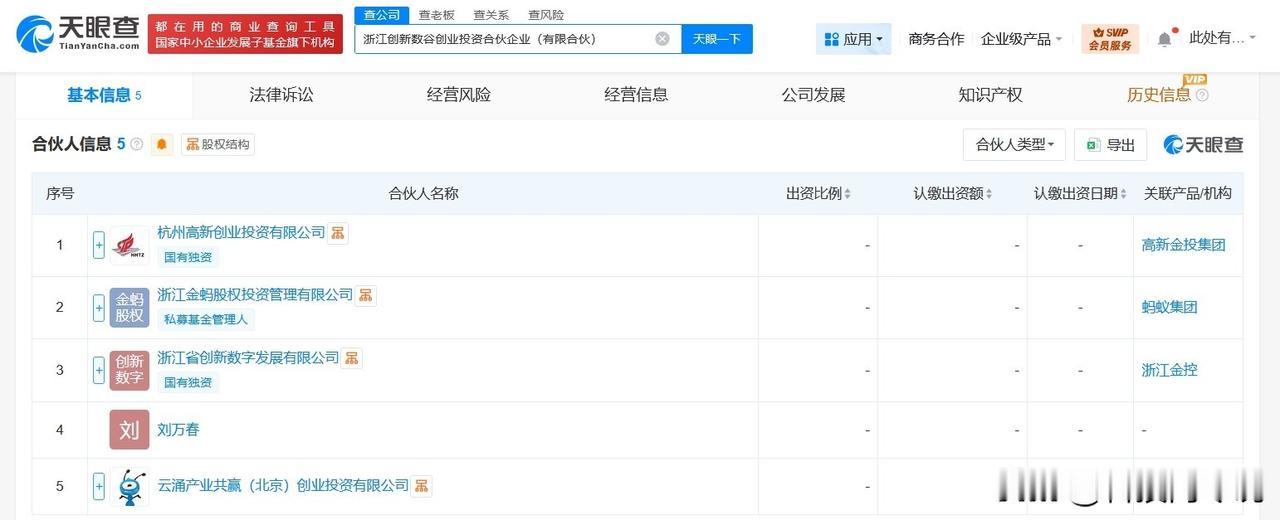Switch to the 经营信息 tab
Image resolution: width=1280 pixels, height=520 pixels.
[636, 95]
